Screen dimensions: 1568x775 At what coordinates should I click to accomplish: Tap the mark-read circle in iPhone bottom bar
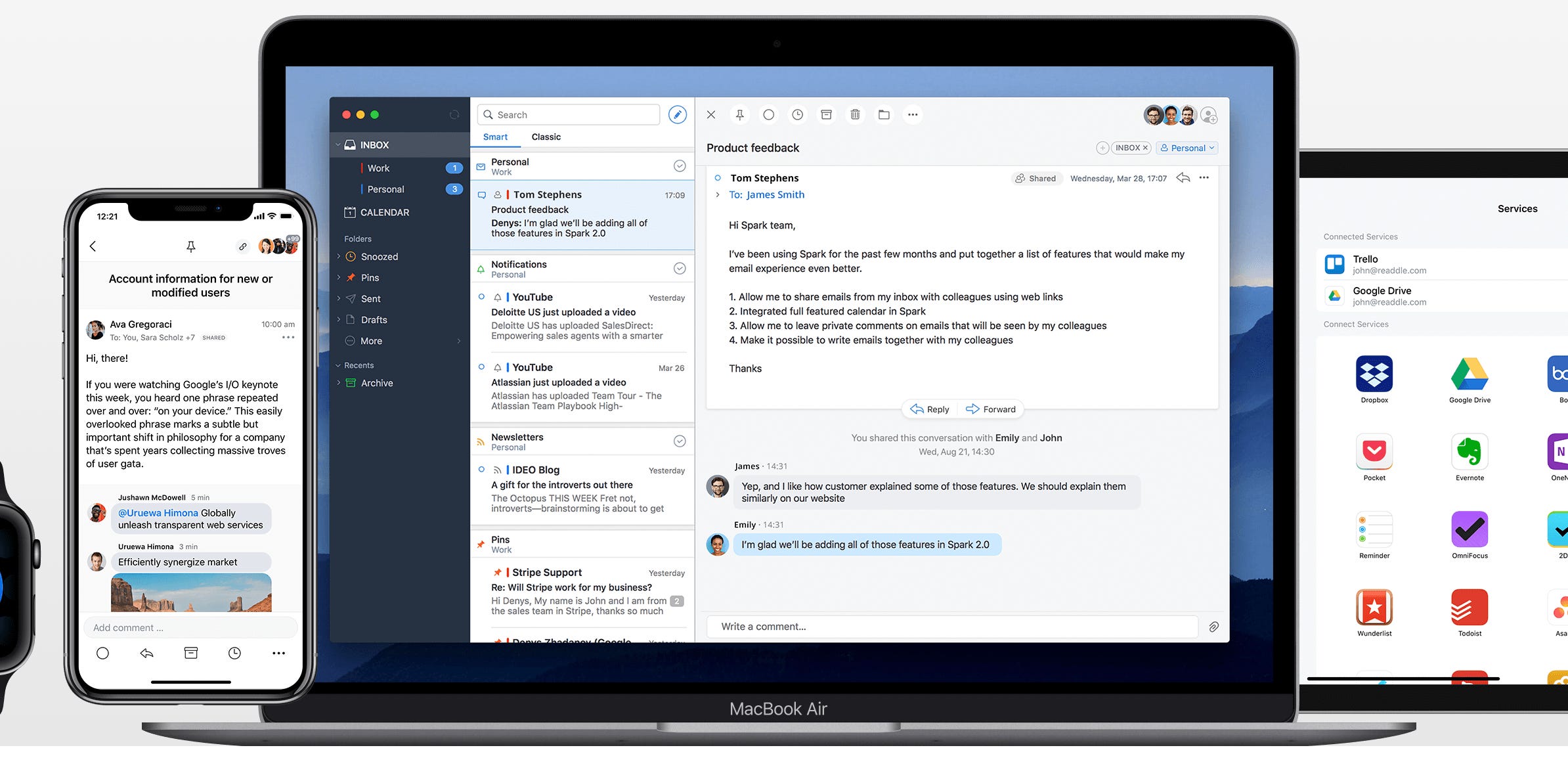pos(102,653)
